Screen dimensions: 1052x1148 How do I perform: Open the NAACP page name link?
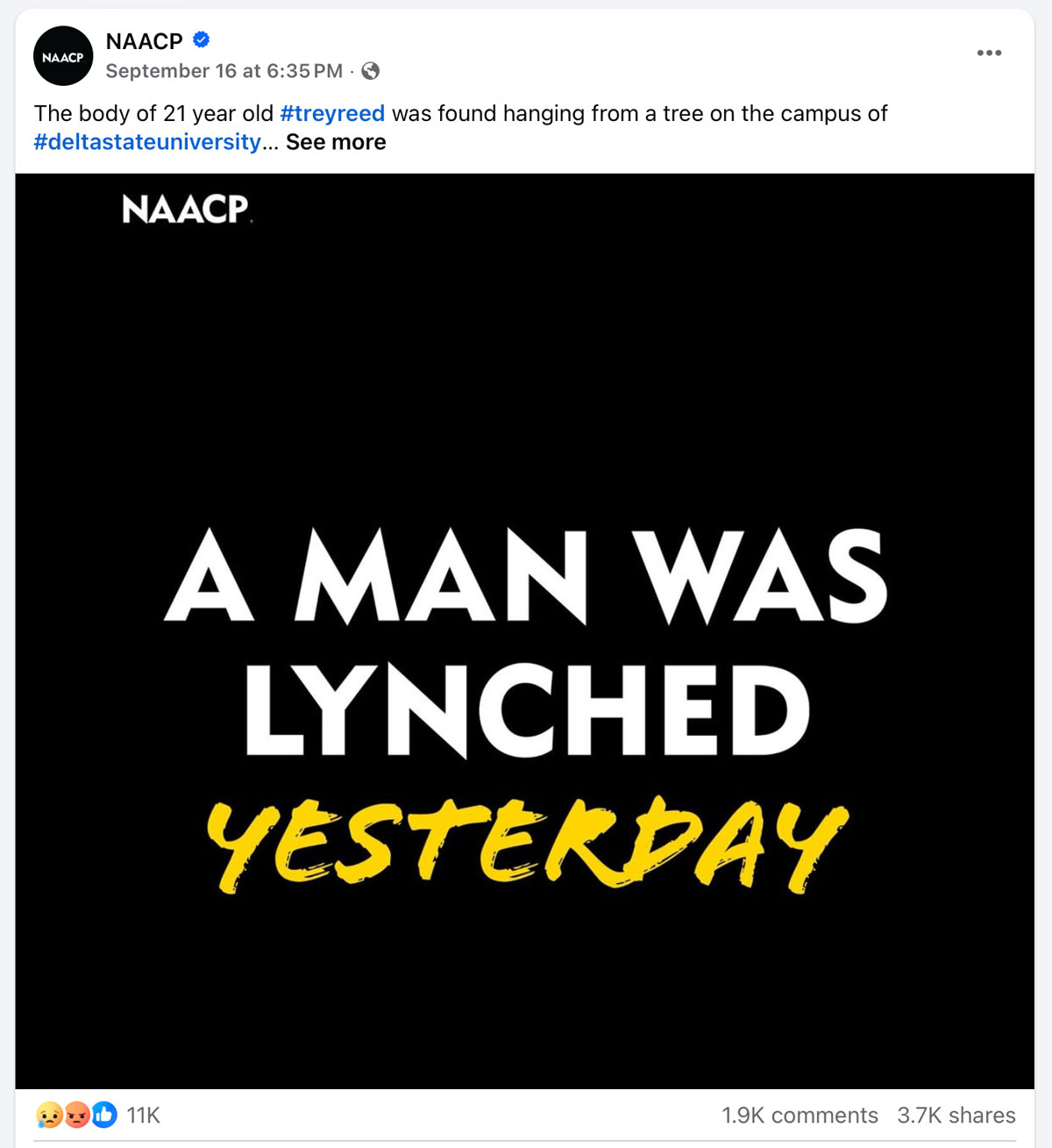click(144, 41)
